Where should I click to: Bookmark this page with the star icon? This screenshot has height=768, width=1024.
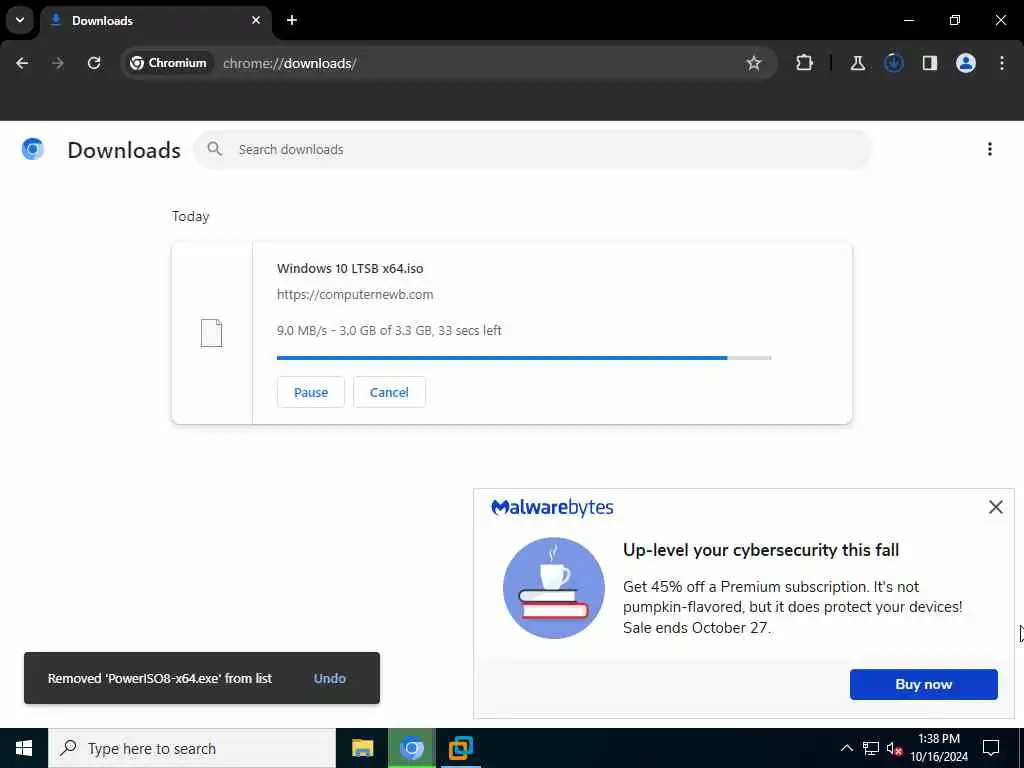coord(754,63)
